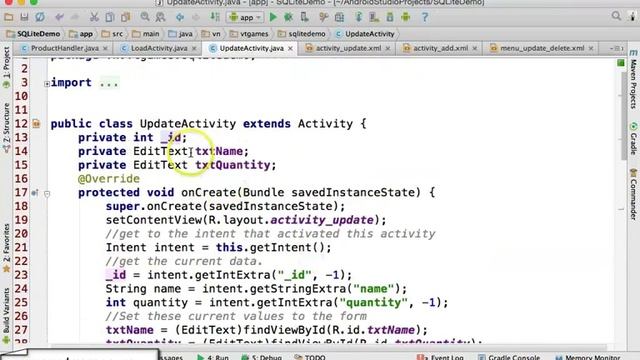The image size is (640, 360).
Task: Close the activity_add.xml tab
Action: click(475, 48)
